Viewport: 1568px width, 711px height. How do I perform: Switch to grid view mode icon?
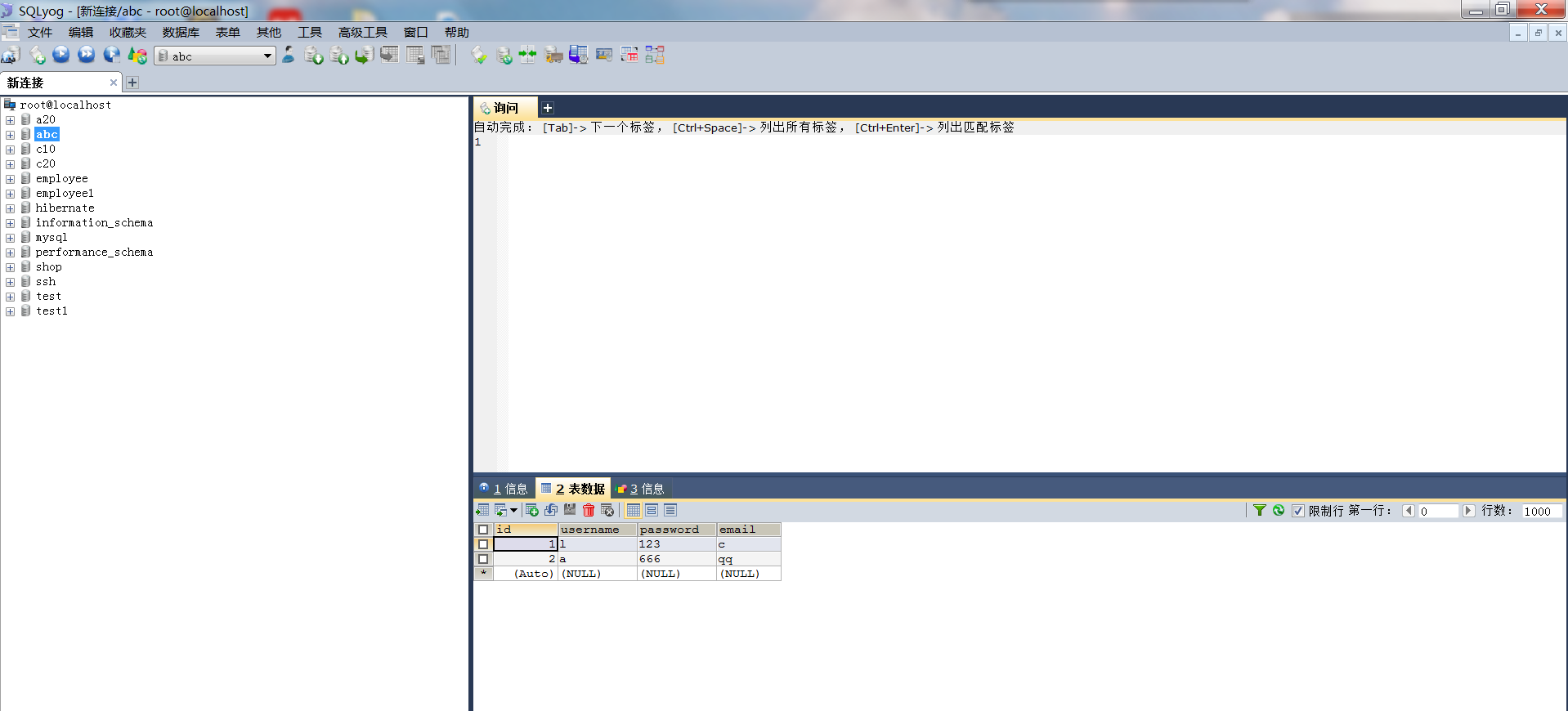[634, 510]
